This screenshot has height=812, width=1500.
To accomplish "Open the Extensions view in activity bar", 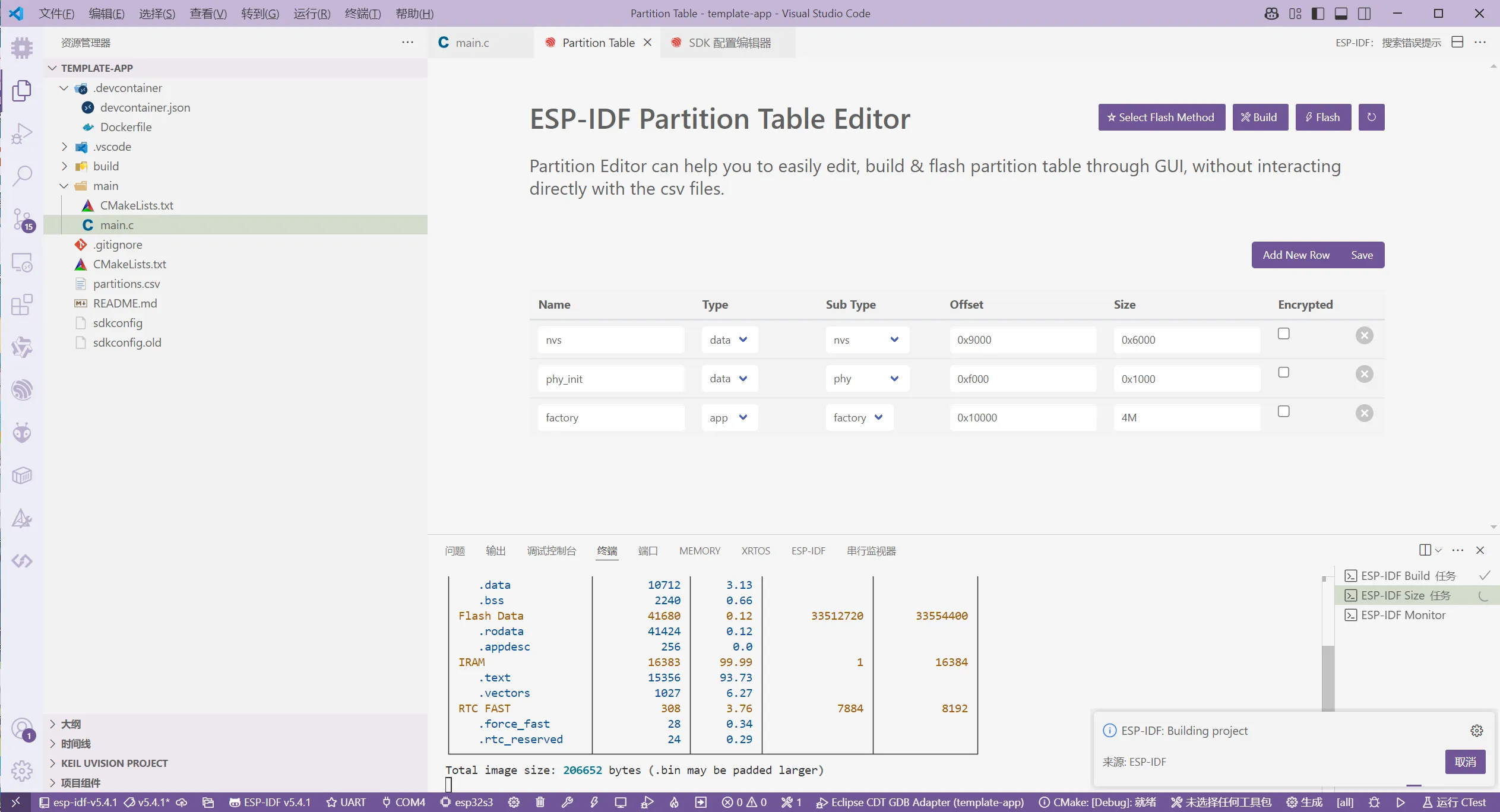I will (x=22, y=304).
